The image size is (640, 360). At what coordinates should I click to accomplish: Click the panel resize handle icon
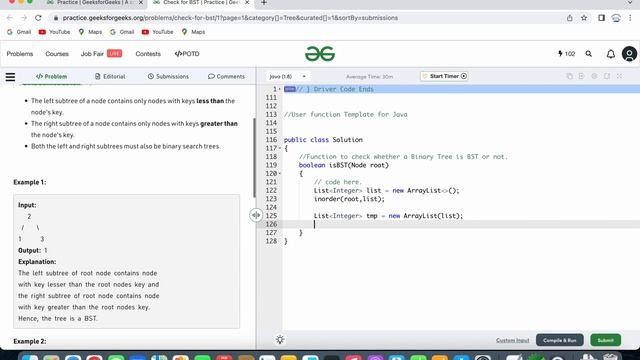click(256, 215)
